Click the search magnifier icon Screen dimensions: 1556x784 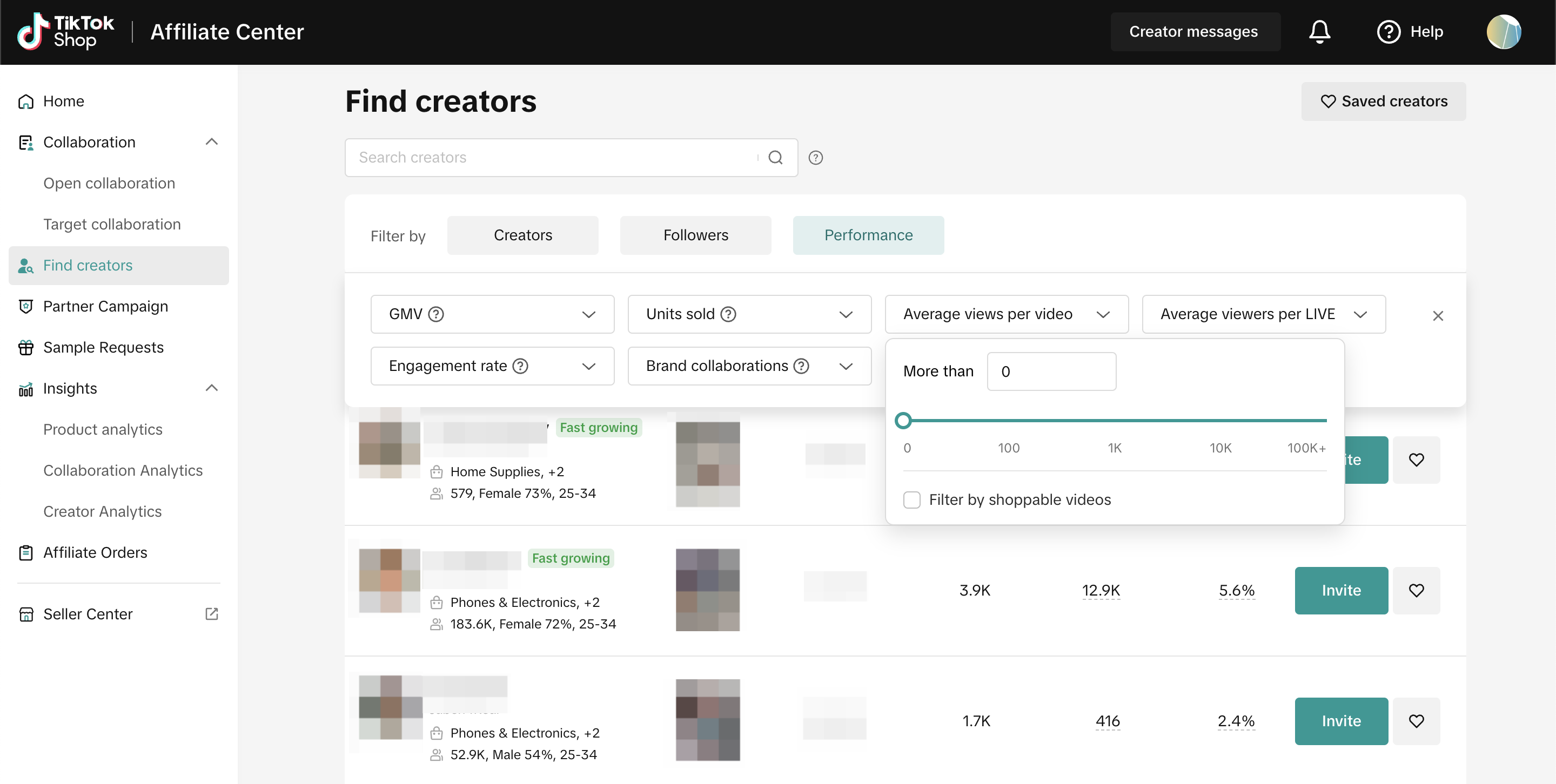click(775, 158)
